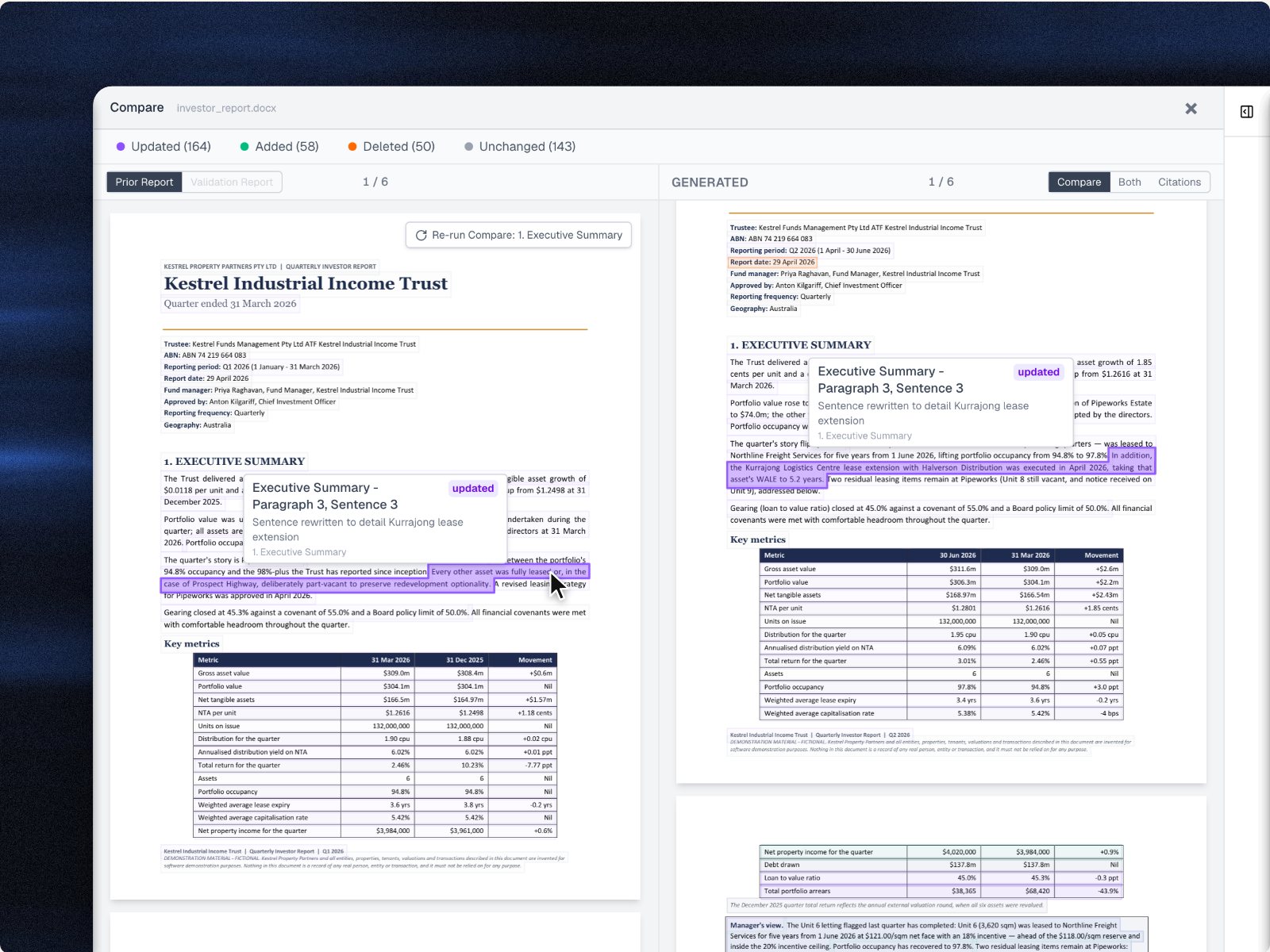Click the 'Total portfolio arrears' row label
The image size is (1270, 952).
798,891
